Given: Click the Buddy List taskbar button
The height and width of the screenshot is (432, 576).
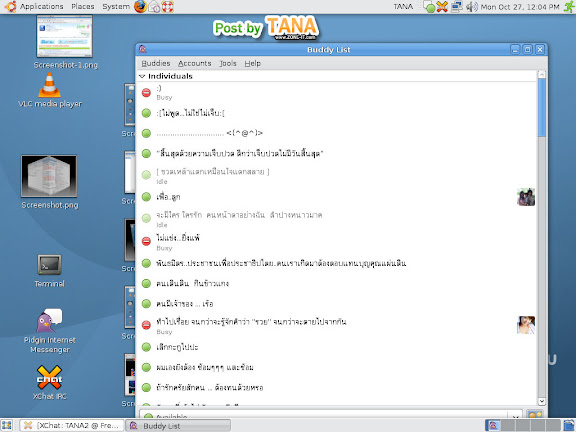Looking at the screenshot, I should [178, 425].
